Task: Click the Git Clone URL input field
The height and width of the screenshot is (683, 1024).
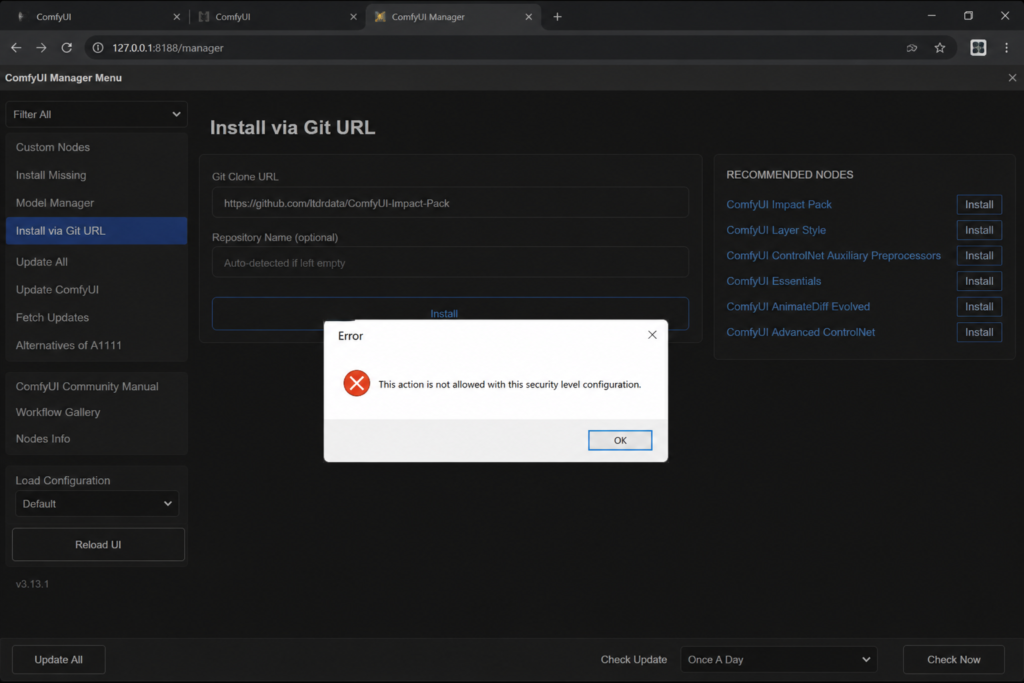Action: pyautogui.click(x=450, y=203)
